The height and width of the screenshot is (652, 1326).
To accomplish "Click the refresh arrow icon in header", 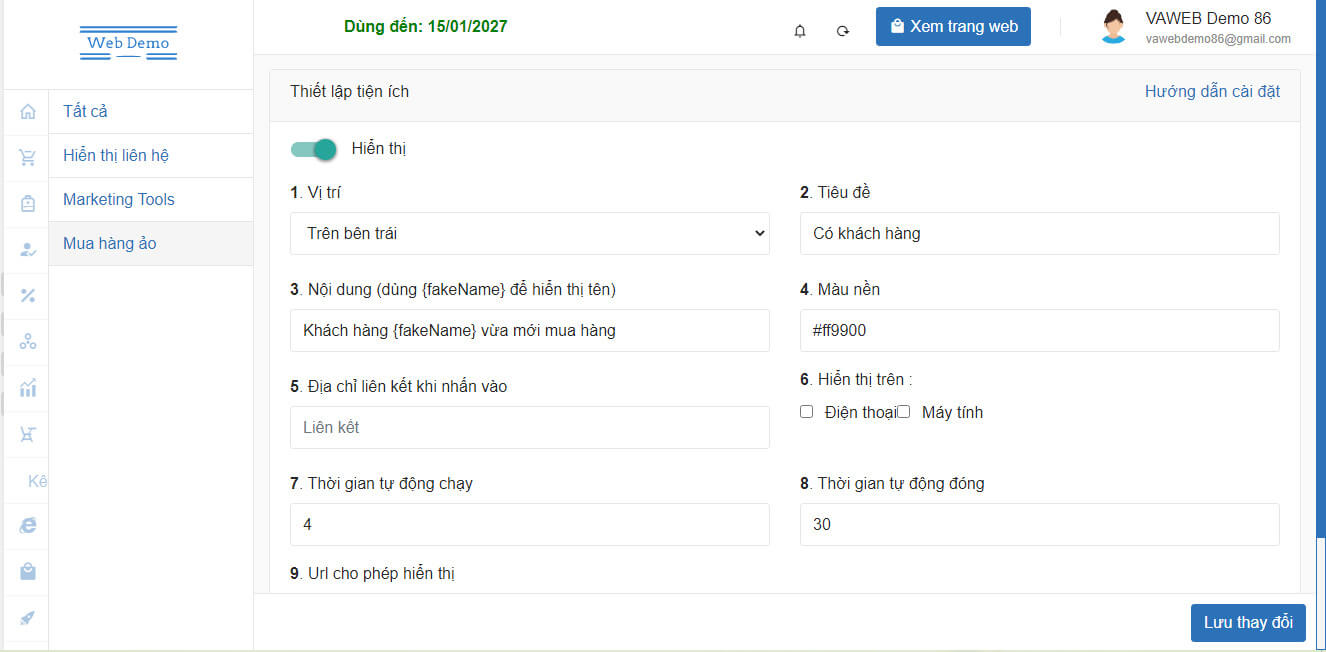I will point(843,31).
